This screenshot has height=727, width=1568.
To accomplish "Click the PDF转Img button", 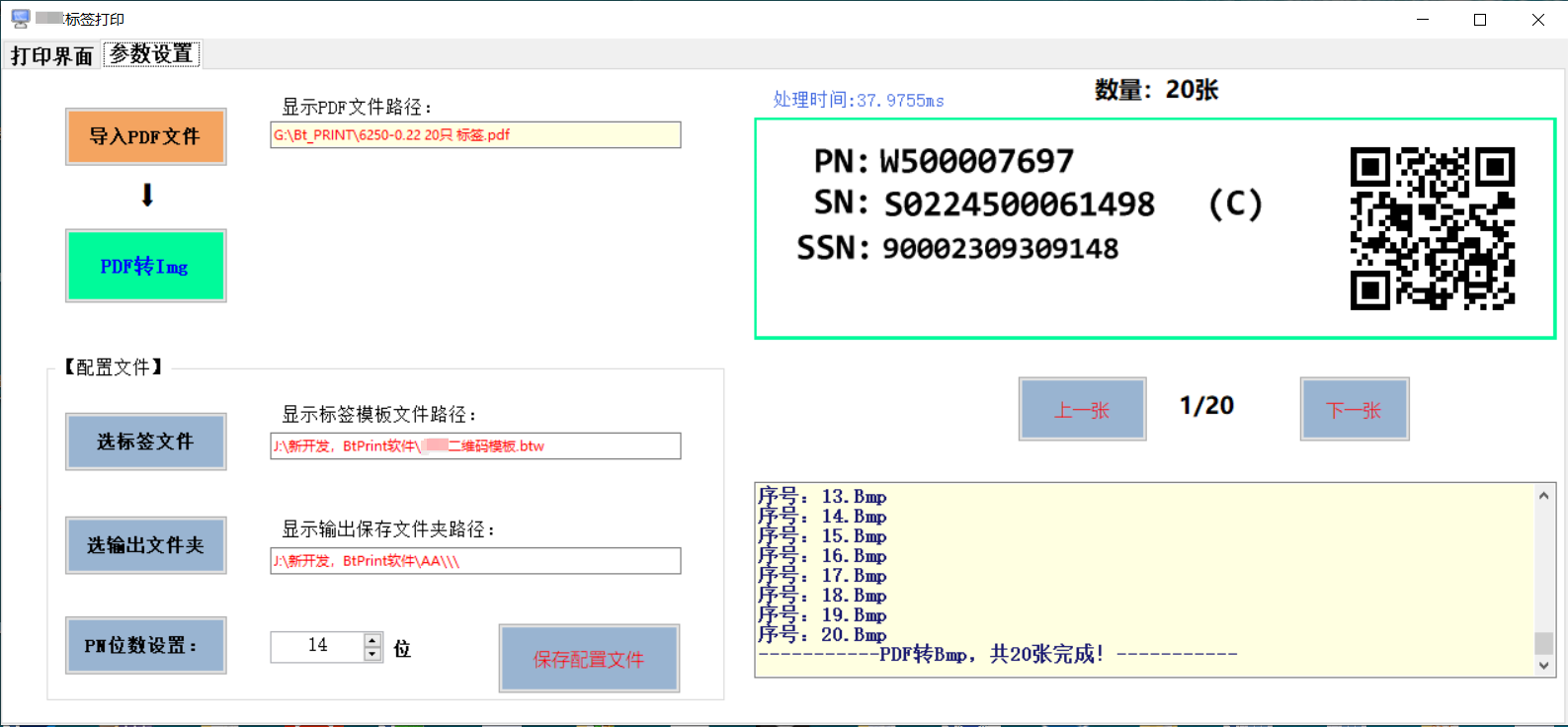I will pos(146,266).
